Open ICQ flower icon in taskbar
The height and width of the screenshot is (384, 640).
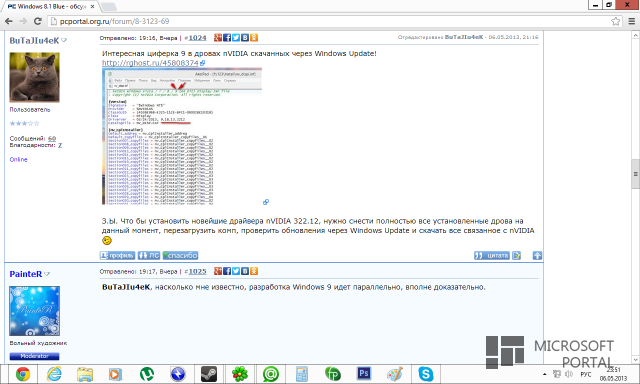240,374
